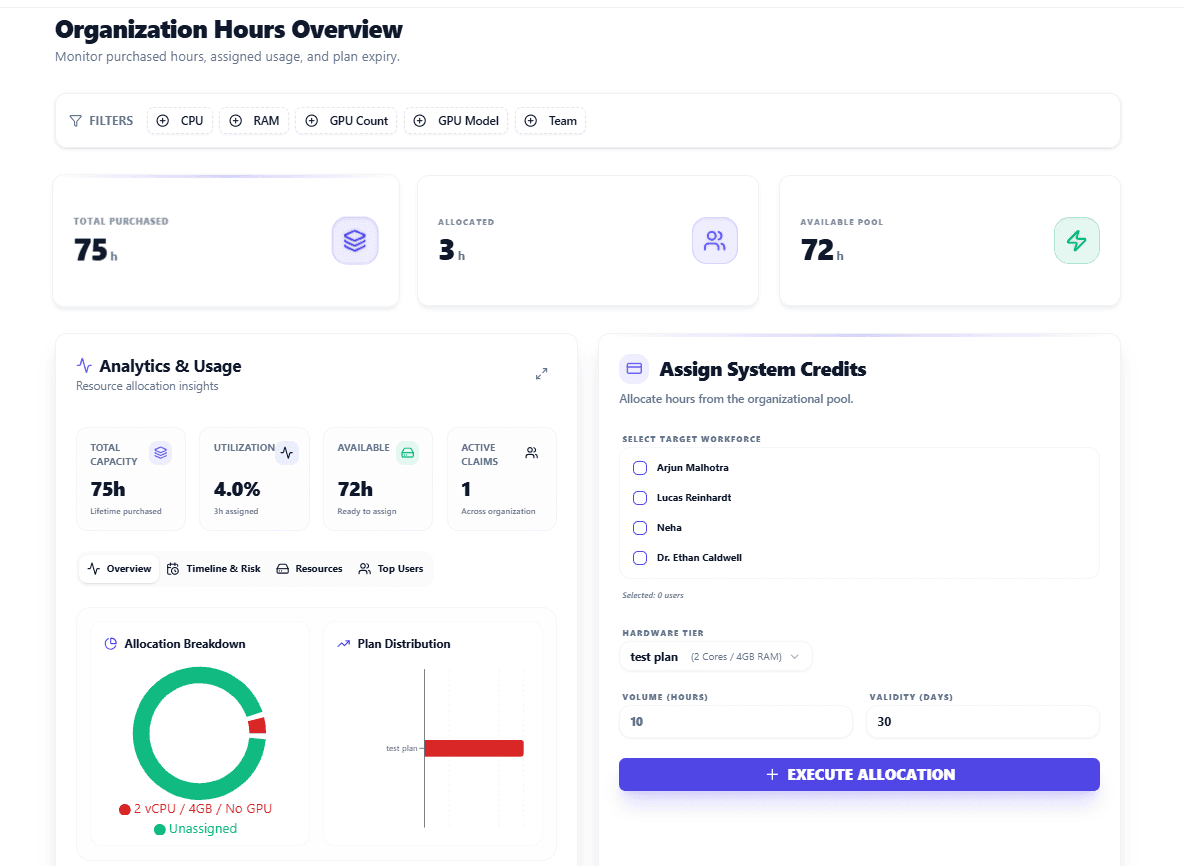This screenshot has height=866, width=1184.
Task: Expand the Analytics & Usage panel
Action: coord(541,374)
